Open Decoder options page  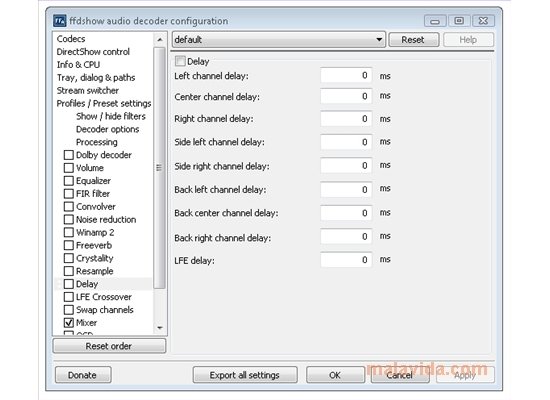(107, 129)
